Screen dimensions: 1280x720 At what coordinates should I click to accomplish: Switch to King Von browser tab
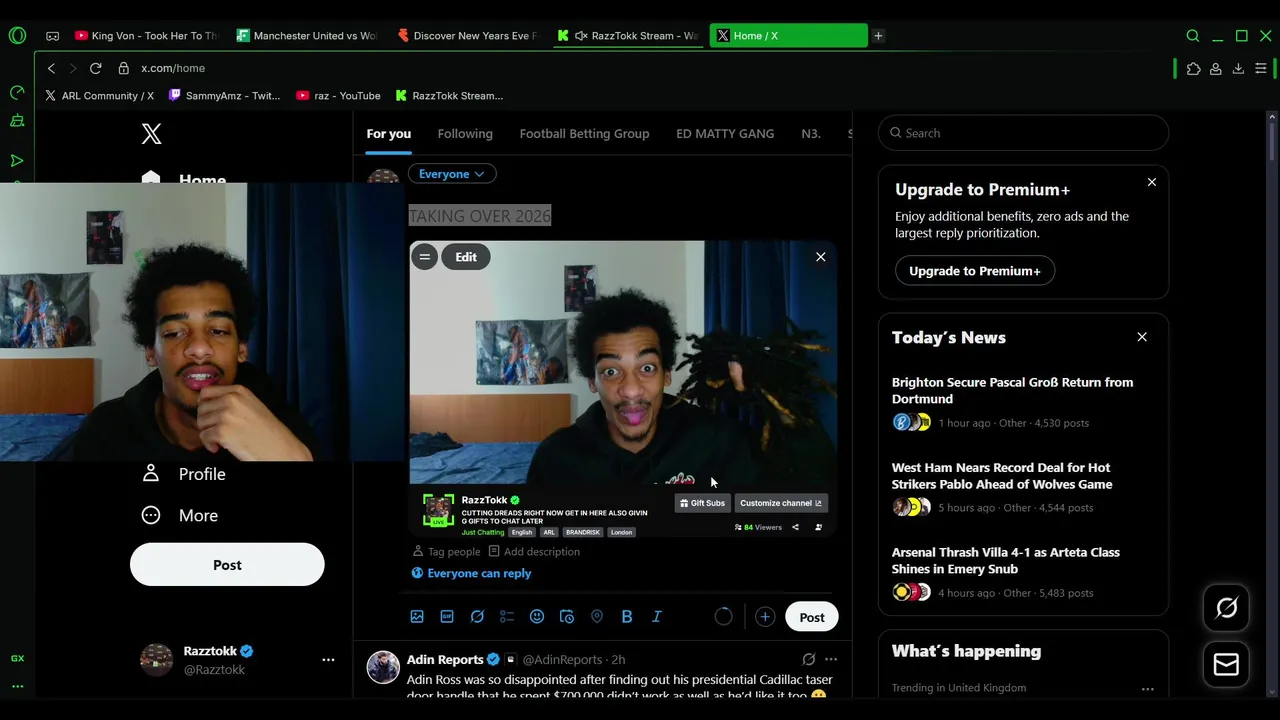tap(146, 36)
